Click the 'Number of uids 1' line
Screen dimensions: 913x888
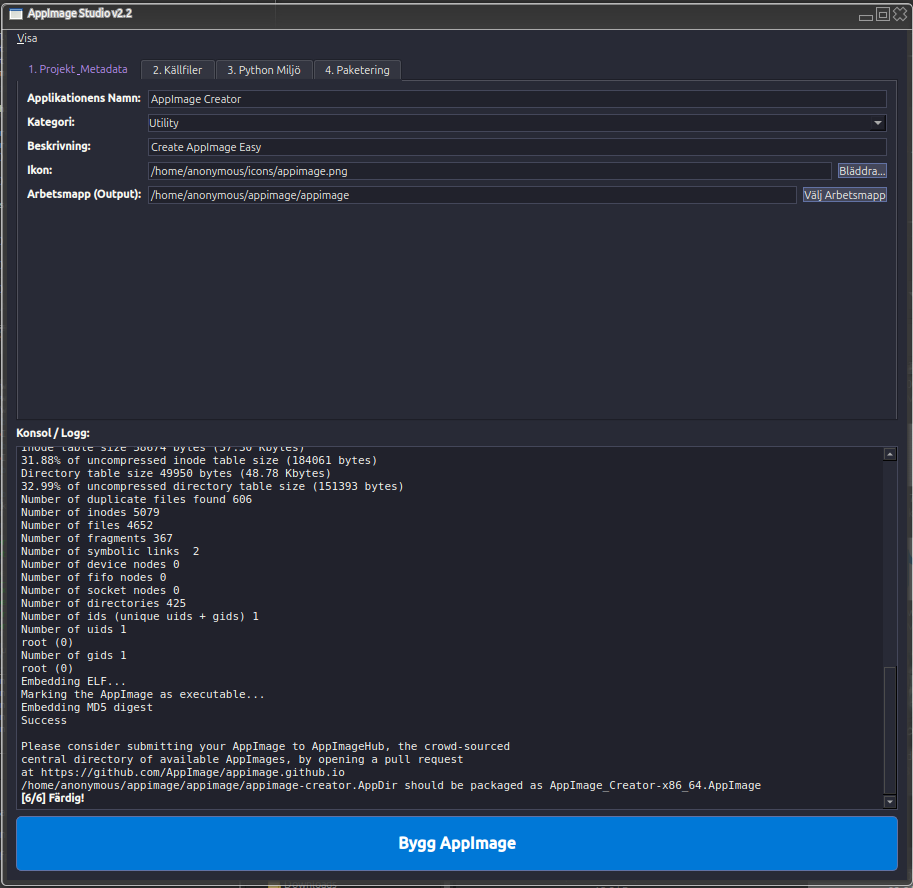(x=73, y=629)
